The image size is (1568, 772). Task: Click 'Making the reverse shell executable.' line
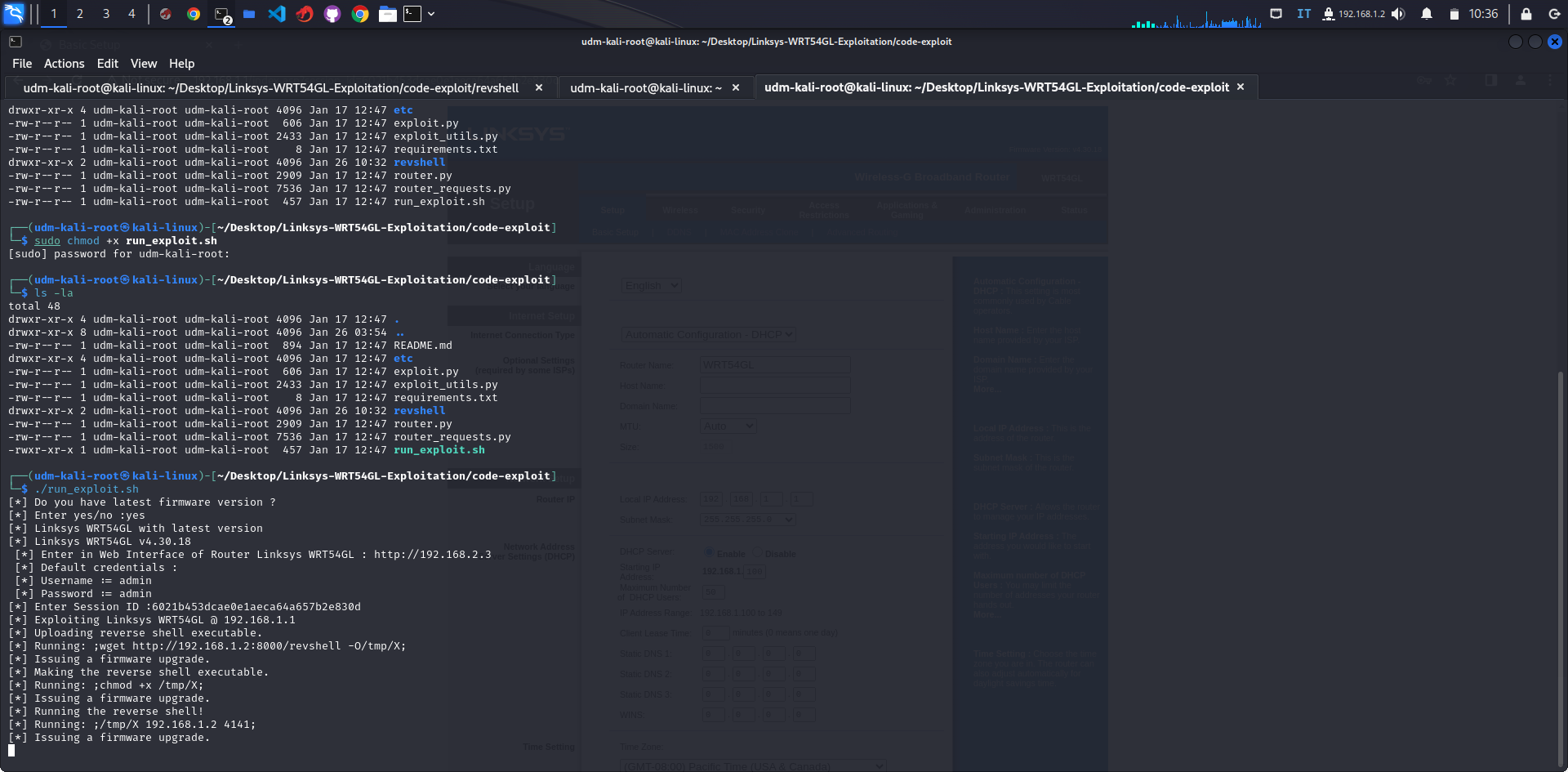pos(139,672)
